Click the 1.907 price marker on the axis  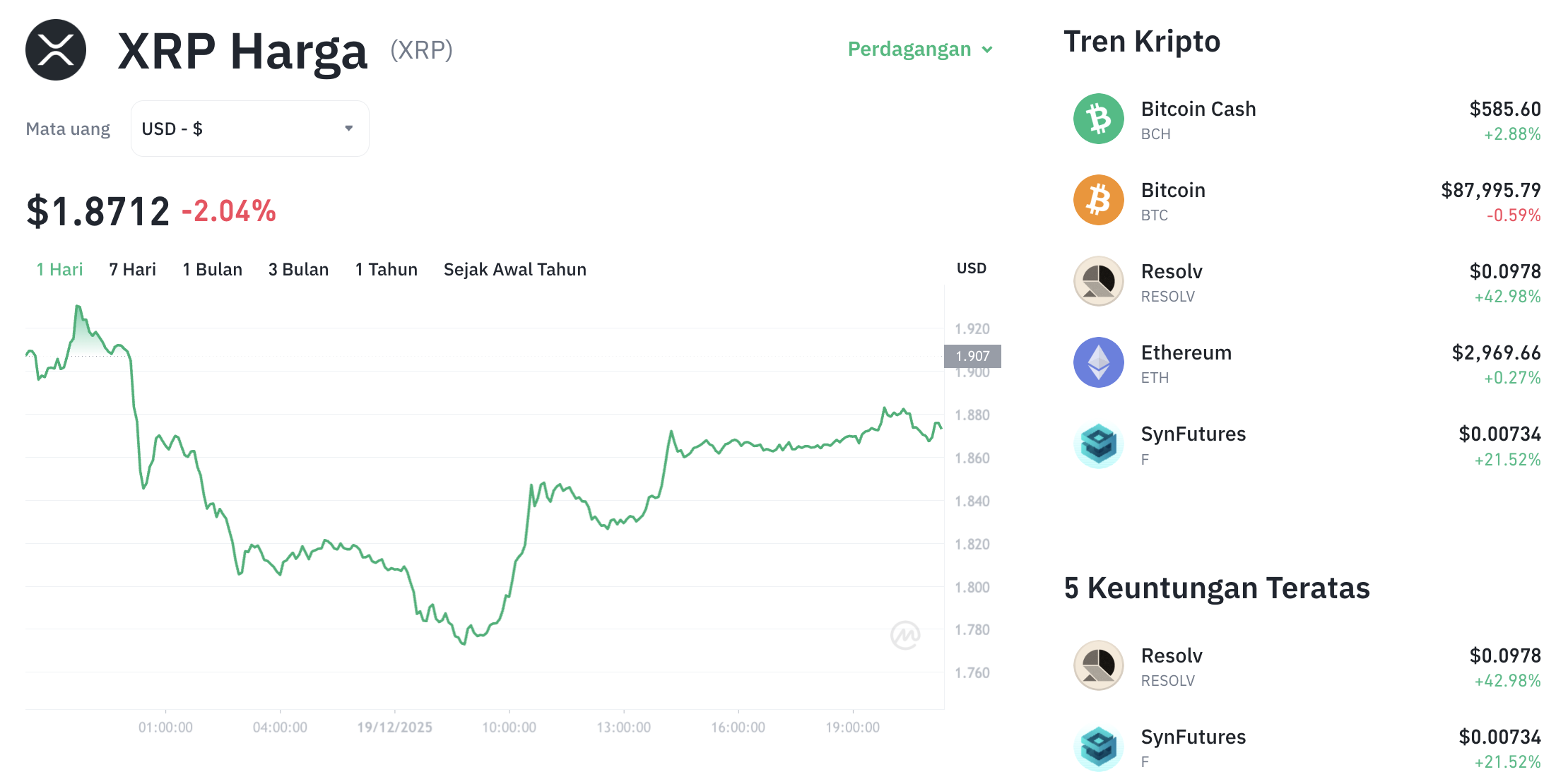pyautogui.click(x=972, y=356)
